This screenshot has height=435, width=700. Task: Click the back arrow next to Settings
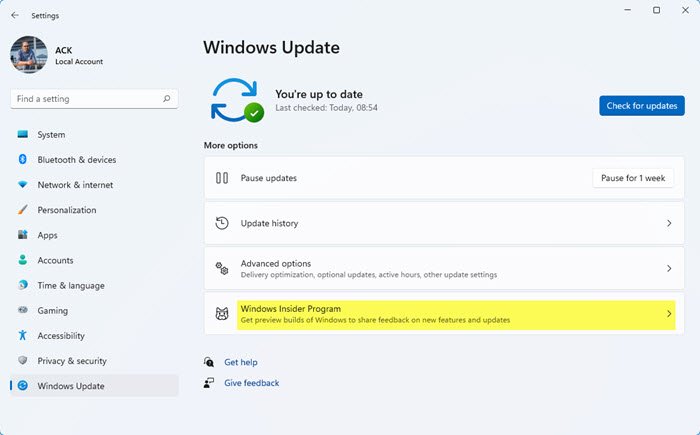point(15,15)
